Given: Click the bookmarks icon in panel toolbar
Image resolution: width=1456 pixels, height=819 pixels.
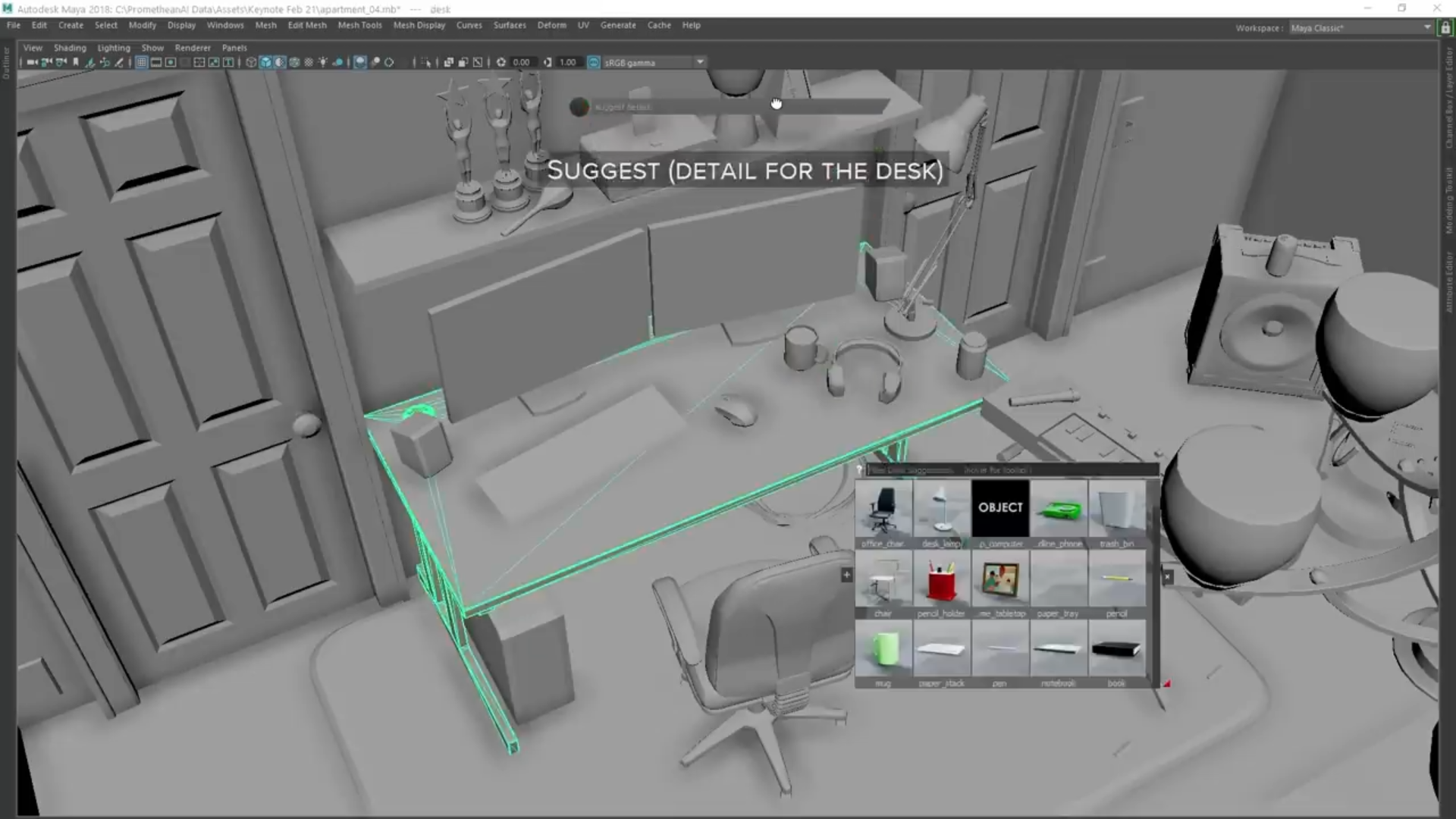Looking at the screenshot, I should click(76, 62).
